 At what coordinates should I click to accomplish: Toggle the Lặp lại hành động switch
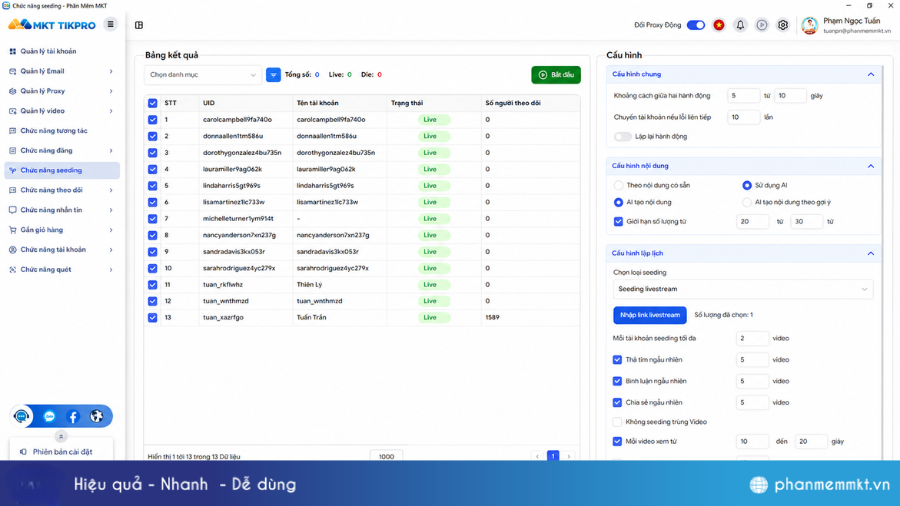click(x=622, y=137)
